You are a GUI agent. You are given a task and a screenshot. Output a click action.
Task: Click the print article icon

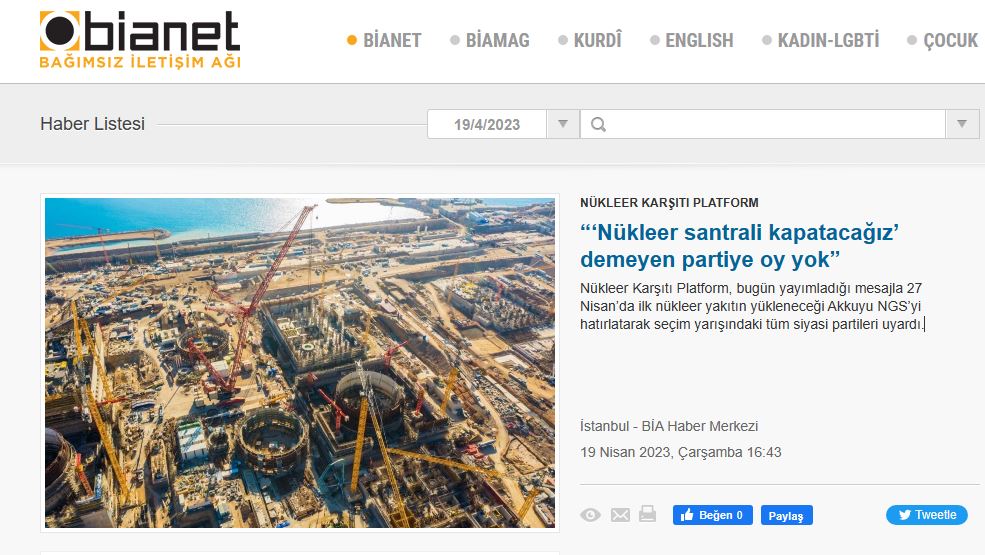click(x=647, y=514)
